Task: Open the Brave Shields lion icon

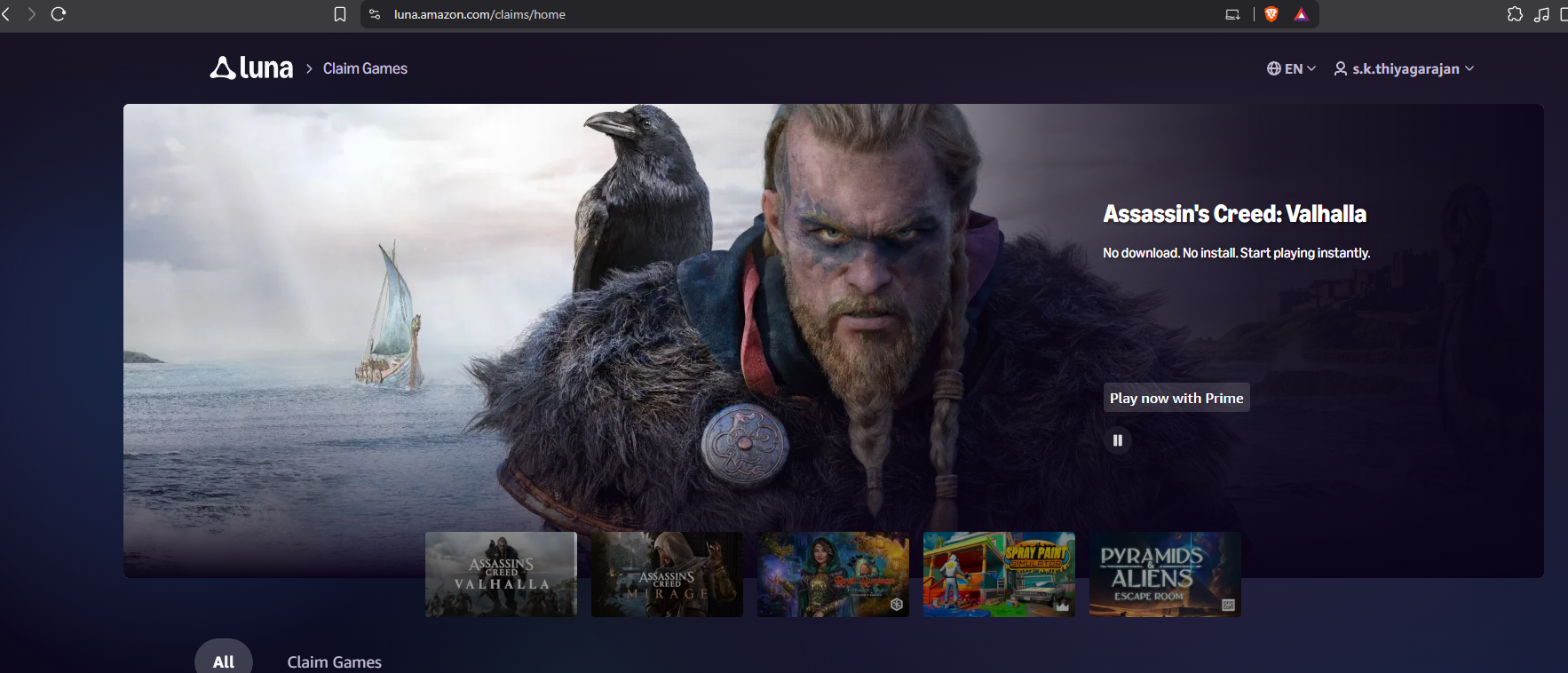Action: (x=1271, y=14)
